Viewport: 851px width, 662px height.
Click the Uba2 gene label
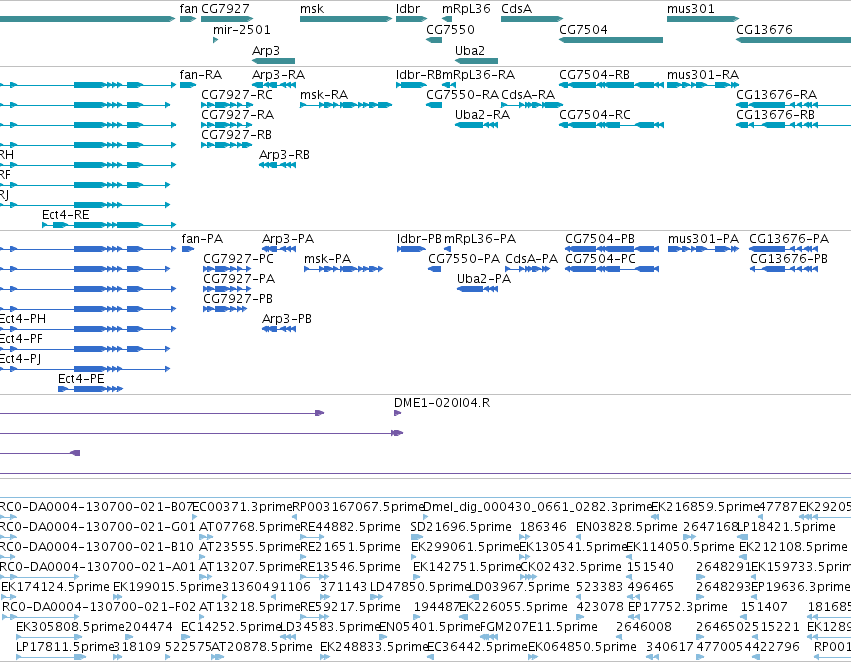point(470,50)
